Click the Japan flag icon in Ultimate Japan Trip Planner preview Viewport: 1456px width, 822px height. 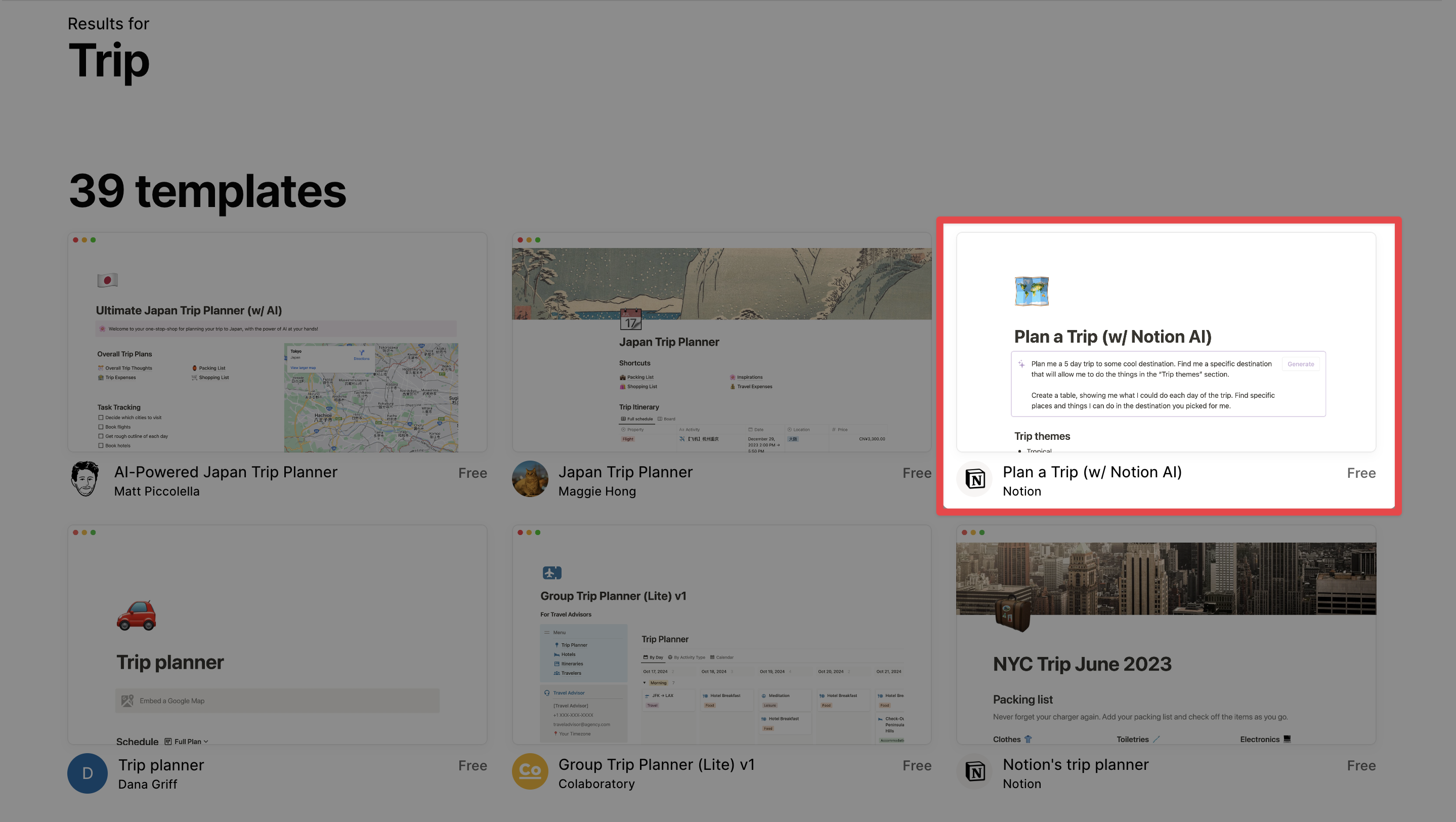coord(107,280)
